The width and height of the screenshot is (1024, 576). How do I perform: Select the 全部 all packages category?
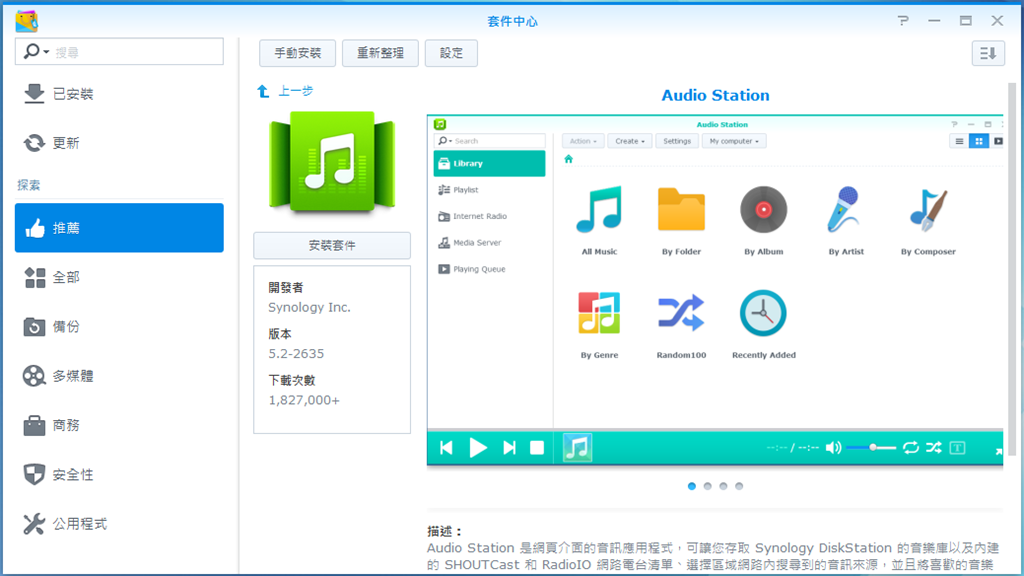pos(120,278)
